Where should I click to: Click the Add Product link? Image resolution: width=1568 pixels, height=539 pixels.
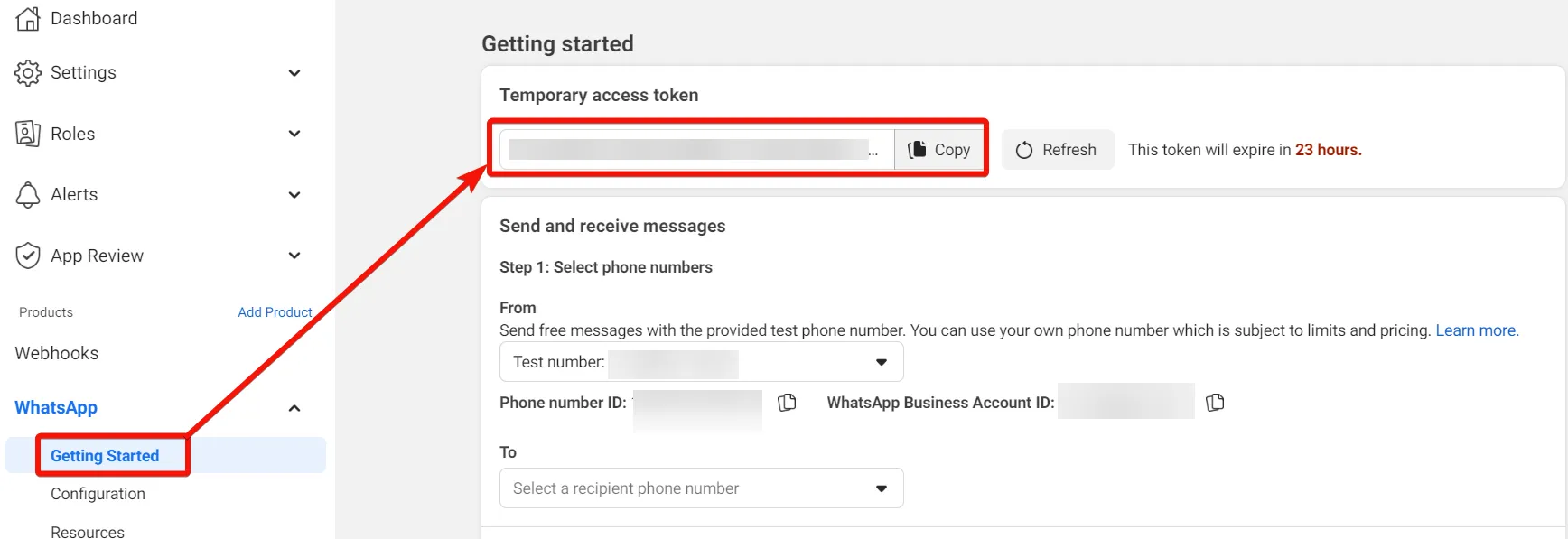pos(275,312)
